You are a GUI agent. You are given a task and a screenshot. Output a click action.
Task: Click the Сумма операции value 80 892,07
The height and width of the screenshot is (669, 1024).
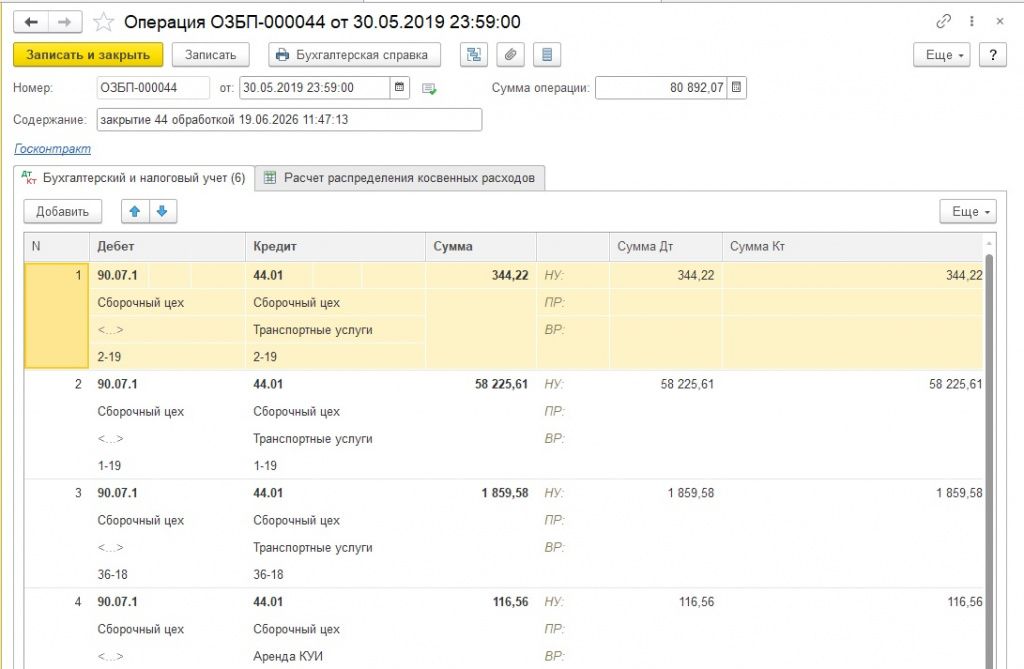(661, 88)
